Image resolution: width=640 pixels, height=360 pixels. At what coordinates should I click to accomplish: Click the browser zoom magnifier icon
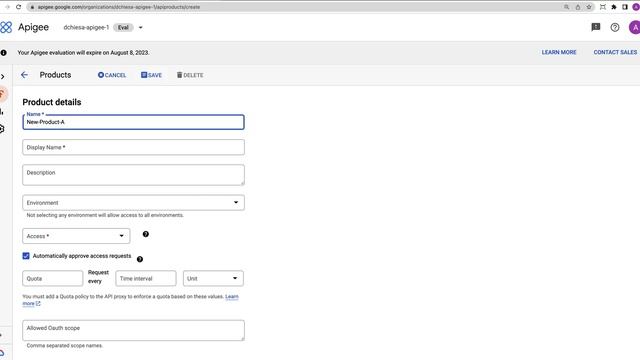(x=567, y=7)
